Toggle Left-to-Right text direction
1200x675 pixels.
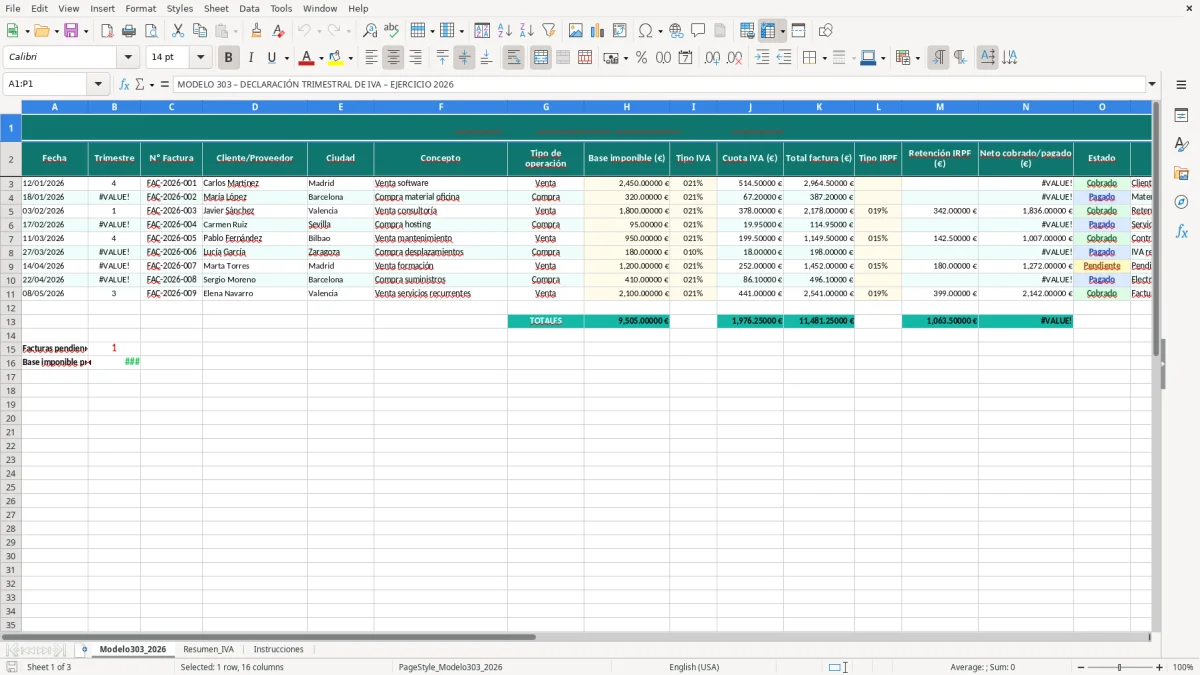click(938, 58)
